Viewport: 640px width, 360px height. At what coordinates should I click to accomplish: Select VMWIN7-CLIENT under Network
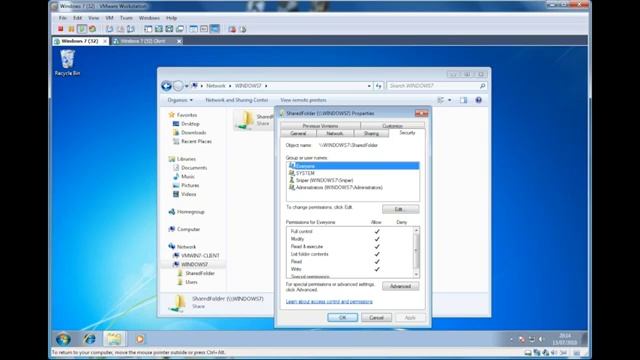200,256
